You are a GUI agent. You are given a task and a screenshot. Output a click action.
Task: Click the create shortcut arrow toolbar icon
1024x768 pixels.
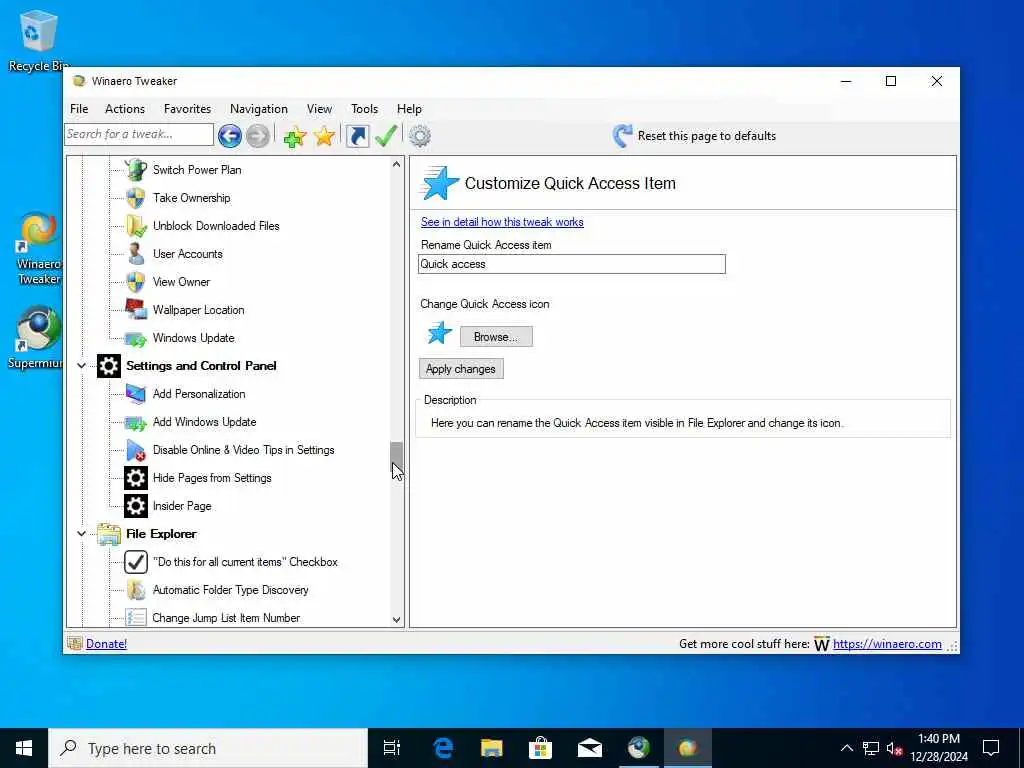tap(357, 136)
